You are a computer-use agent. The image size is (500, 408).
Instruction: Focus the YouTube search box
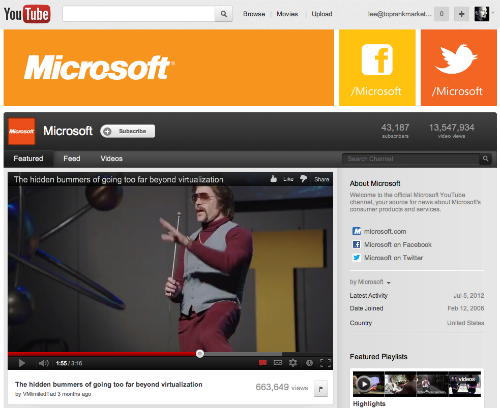[139, 14]
